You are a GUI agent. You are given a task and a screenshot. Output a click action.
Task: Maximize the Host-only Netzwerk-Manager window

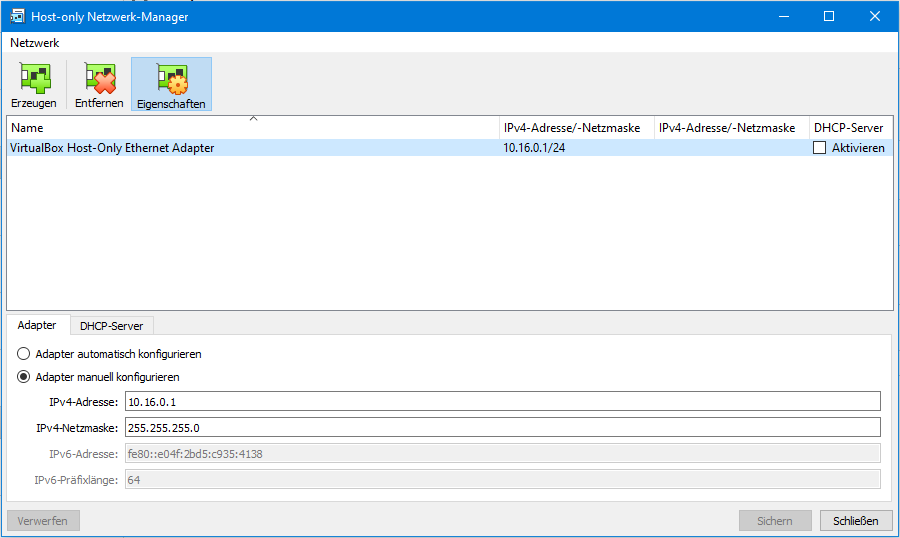click(829, 16)
